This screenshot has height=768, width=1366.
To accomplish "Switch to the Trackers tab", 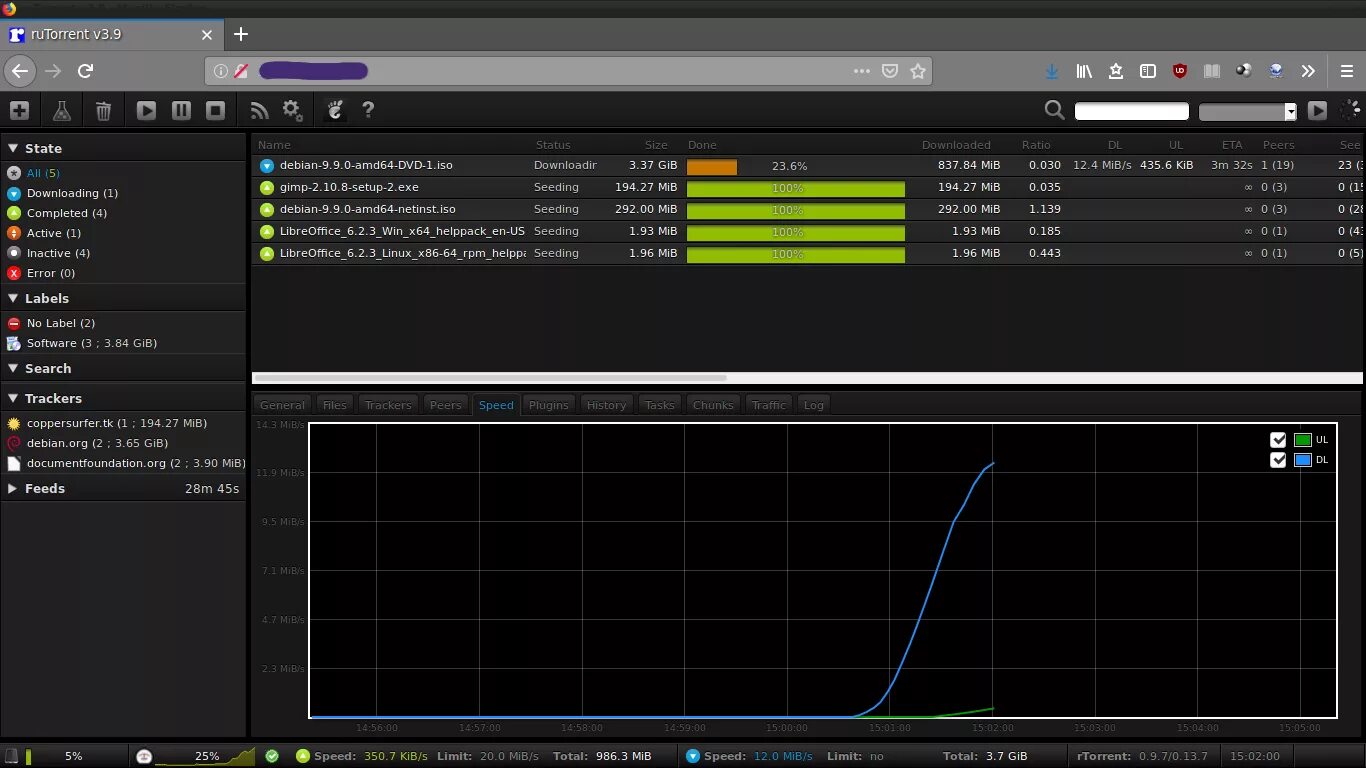I will [x=388, y=405].
